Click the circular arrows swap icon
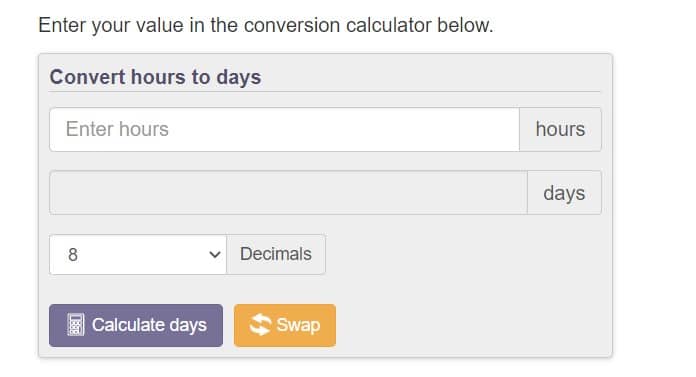 click(x=260, y=325)
